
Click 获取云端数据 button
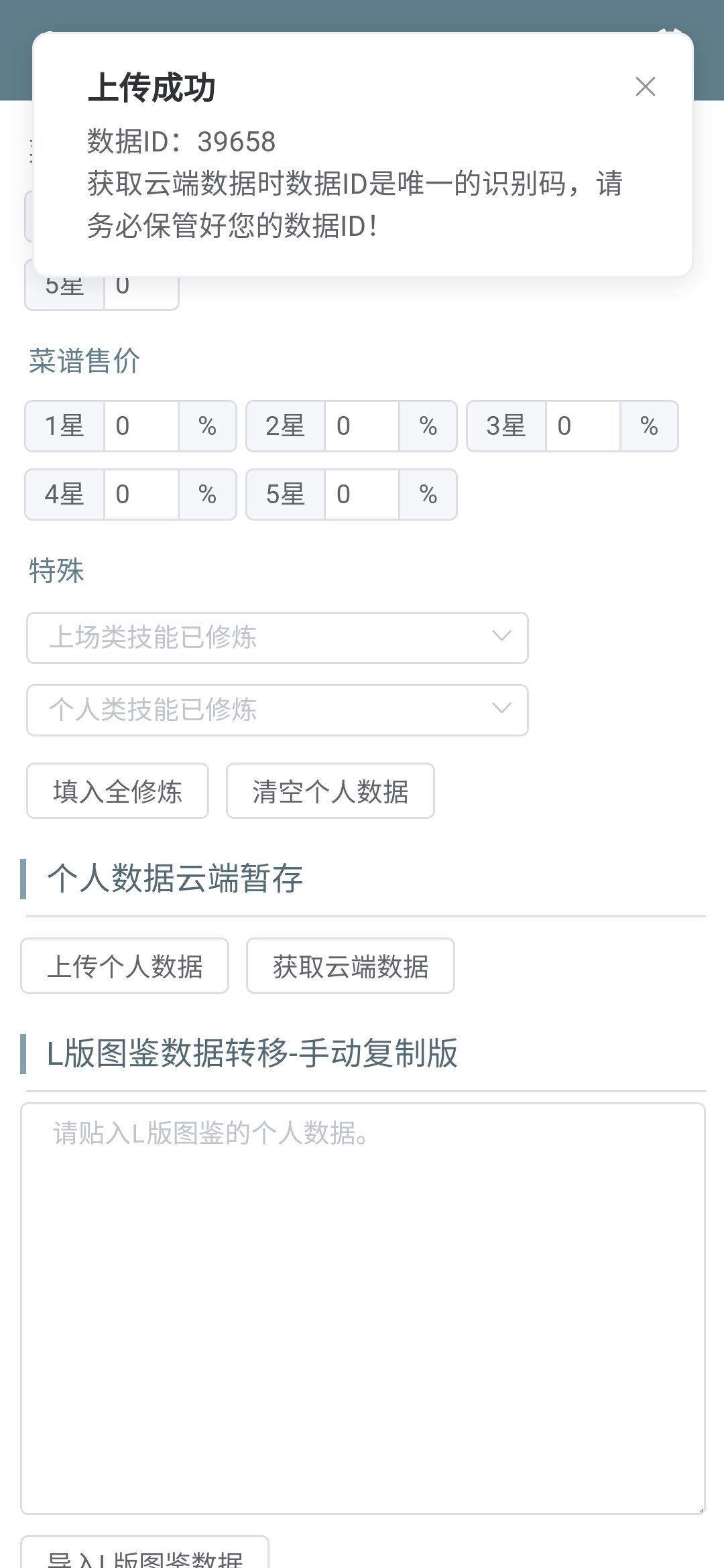351,966
